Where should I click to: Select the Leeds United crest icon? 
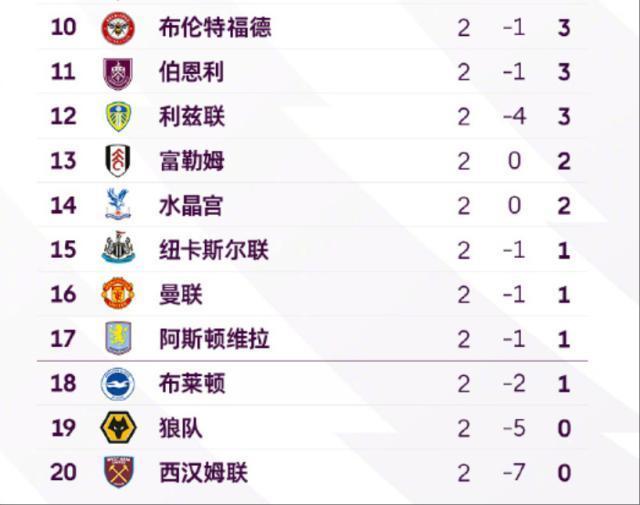coord(118,117)
